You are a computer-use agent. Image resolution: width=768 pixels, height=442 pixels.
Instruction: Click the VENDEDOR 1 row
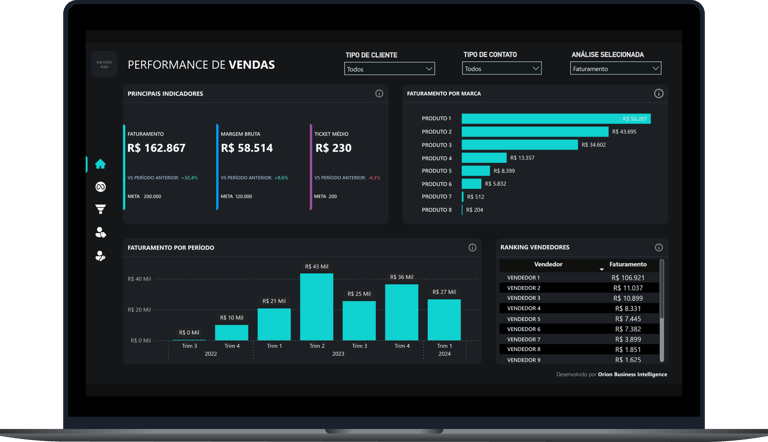click(579, 278)
